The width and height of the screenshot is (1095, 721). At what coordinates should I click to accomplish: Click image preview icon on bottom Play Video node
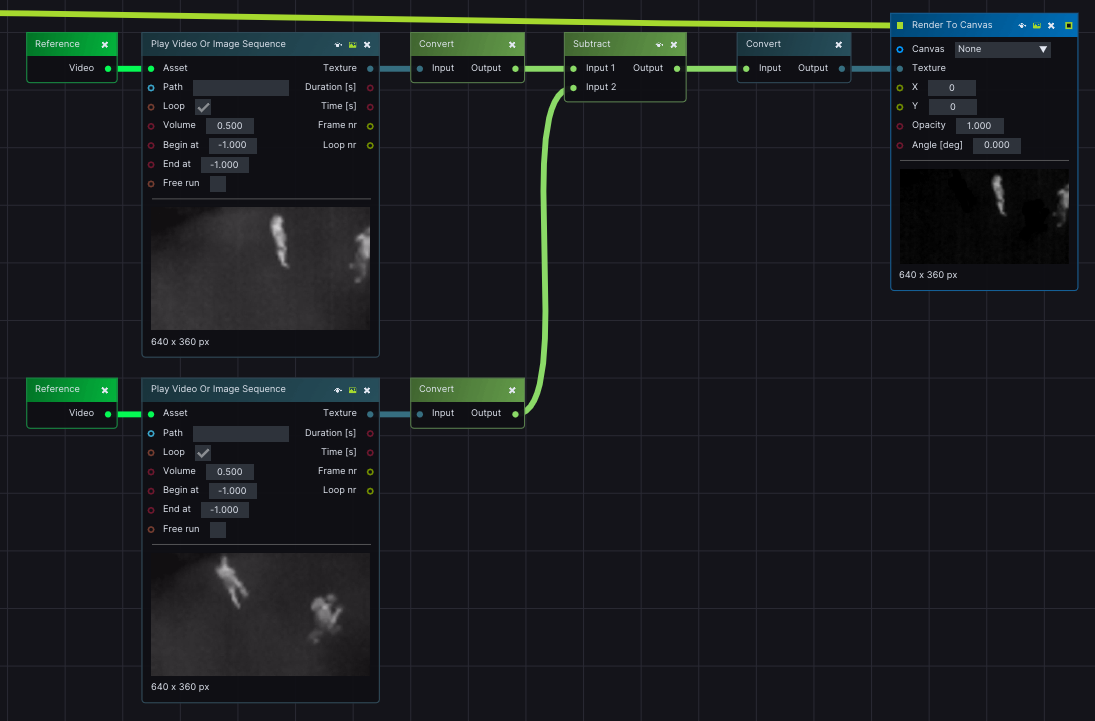[353, 390]
